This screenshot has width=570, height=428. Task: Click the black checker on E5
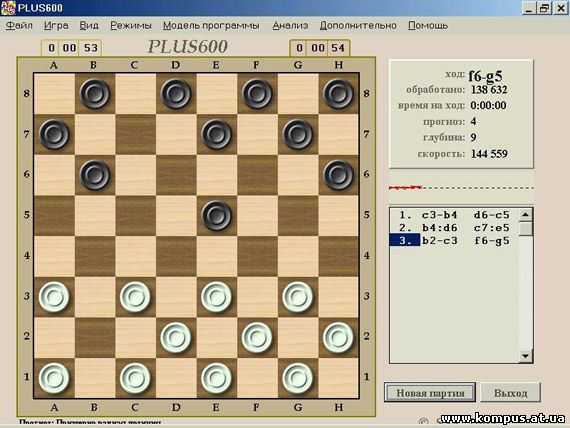[216, 215]
